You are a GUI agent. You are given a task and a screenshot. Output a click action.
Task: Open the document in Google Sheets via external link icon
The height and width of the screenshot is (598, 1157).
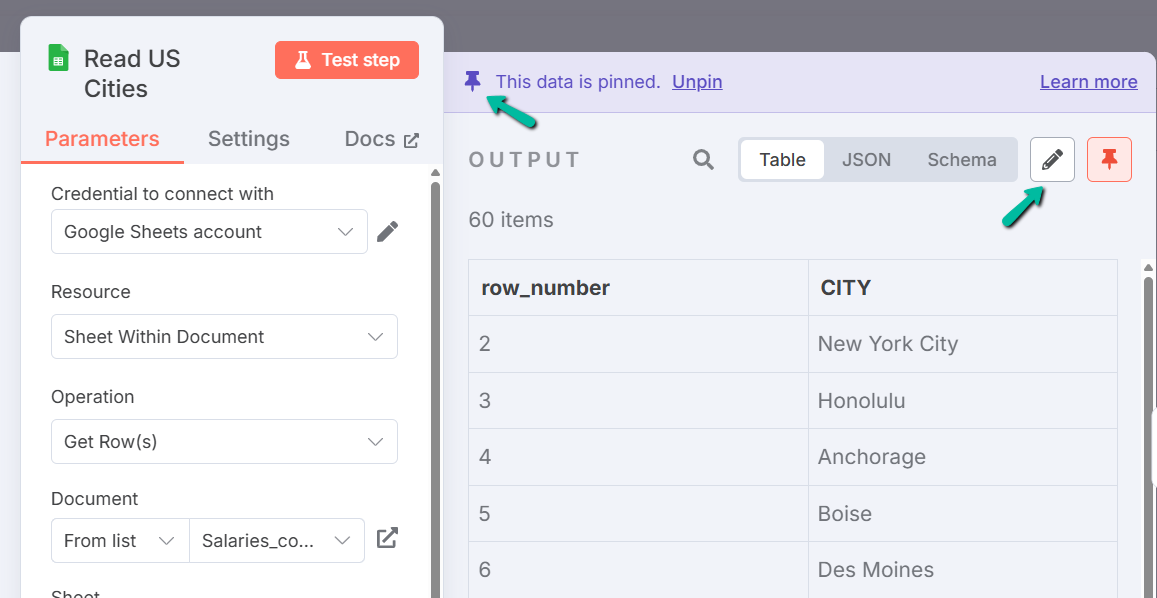(x=387, y=538)
